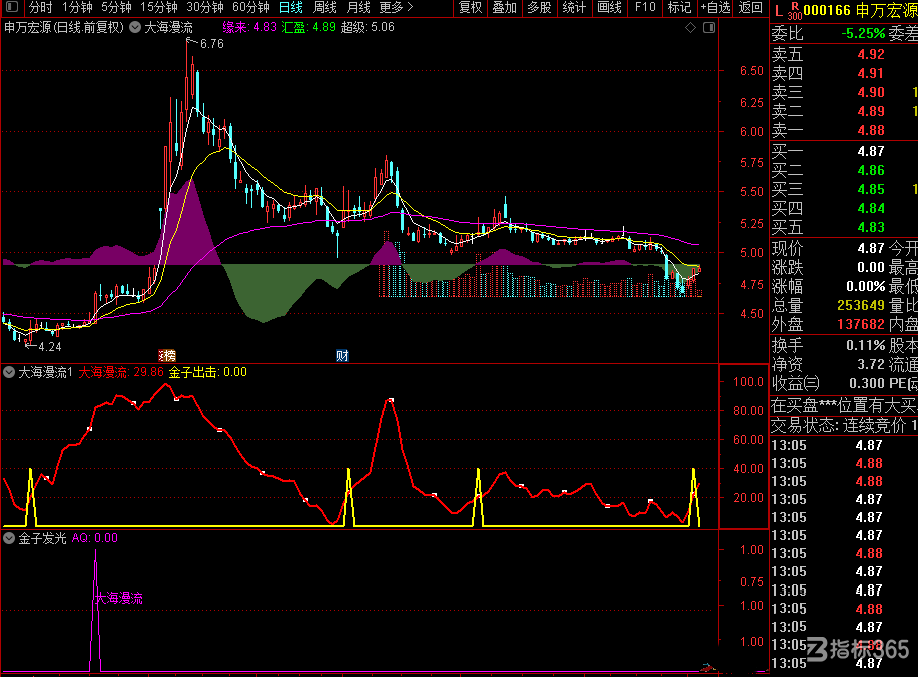
Task: Add stock with the +自选 button
Action: (715, 8)
